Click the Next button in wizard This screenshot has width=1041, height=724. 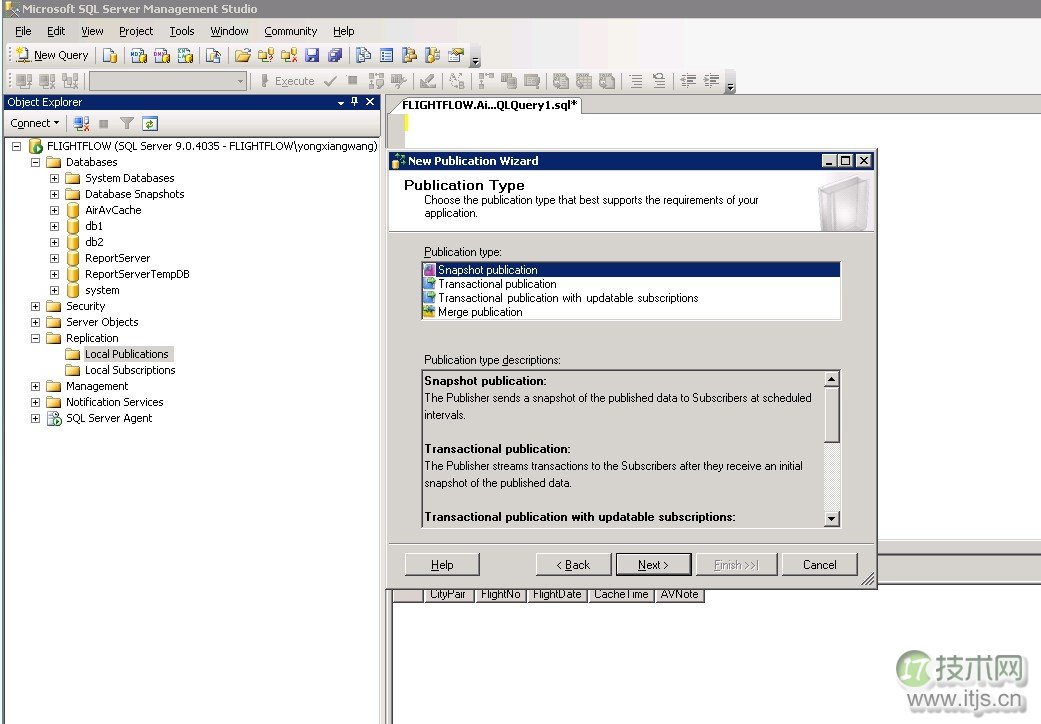[x=653, y=565]
